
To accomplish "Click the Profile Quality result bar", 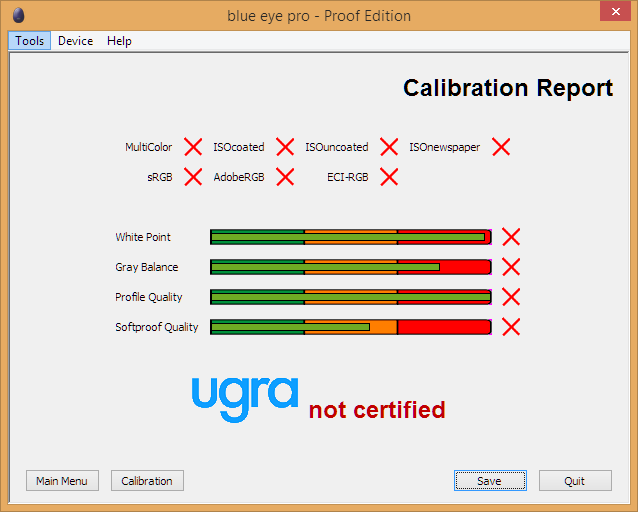I will click(351, 297).
